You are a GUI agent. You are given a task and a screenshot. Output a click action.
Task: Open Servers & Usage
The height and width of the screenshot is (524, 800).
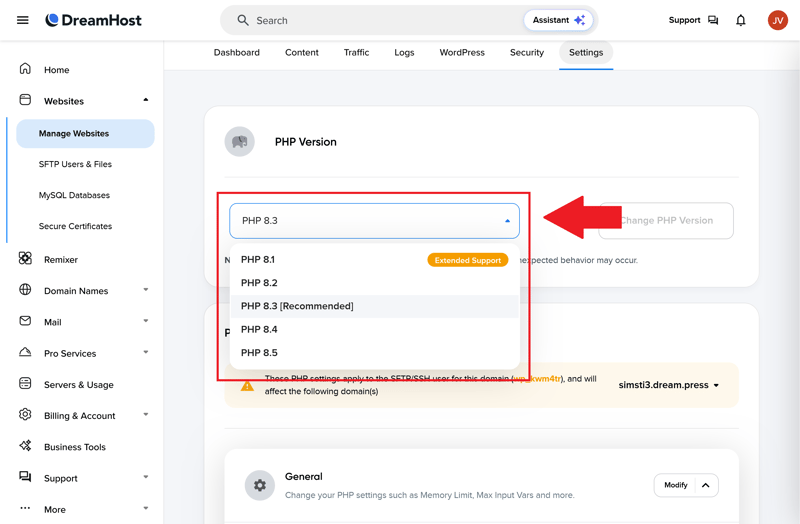pos(79,385)
